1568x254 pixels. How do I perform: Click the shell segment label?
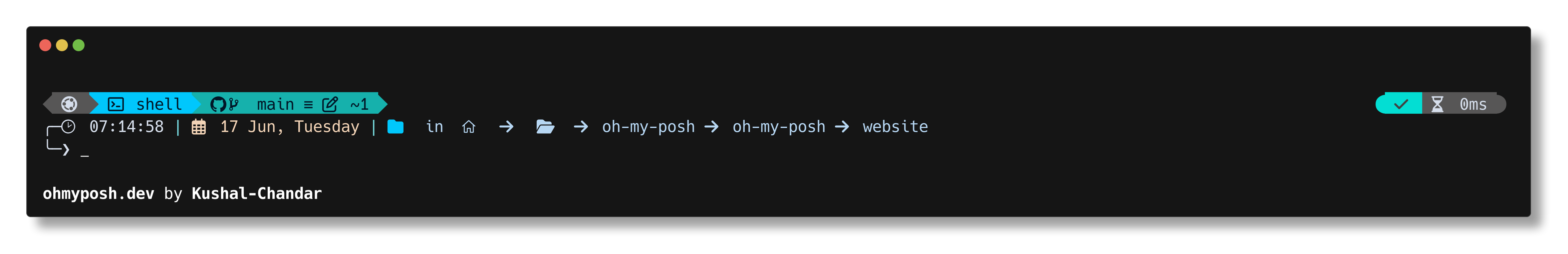159,104
